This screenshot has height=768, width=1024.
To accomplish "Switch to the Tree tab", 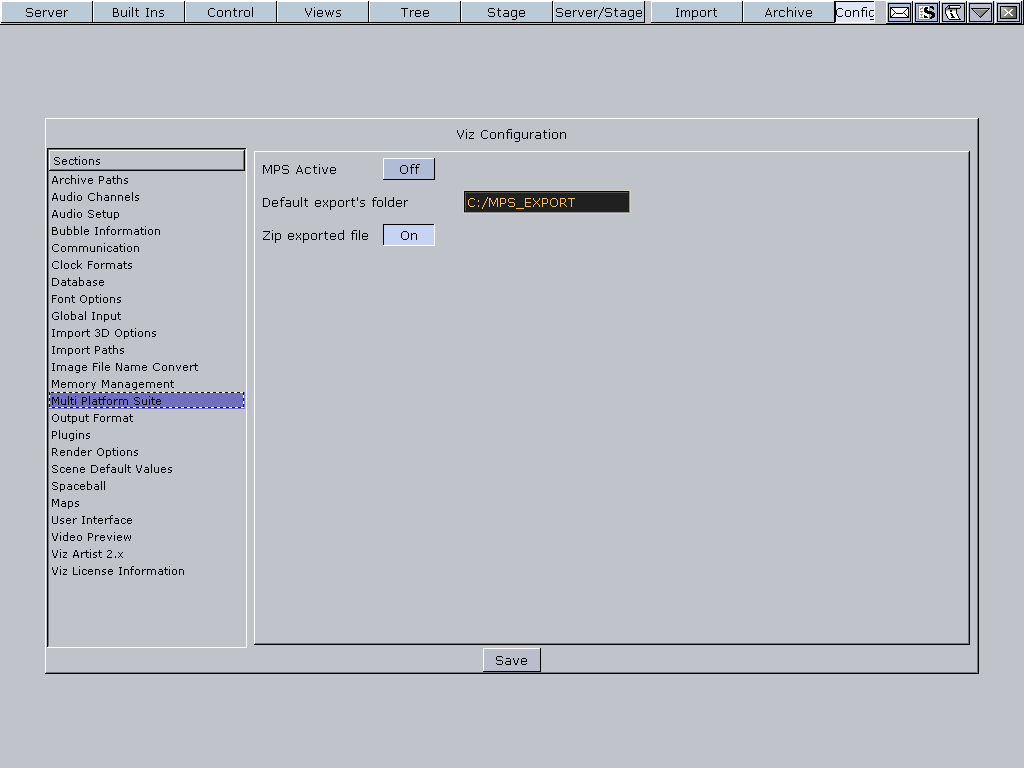I will (414, 12).
